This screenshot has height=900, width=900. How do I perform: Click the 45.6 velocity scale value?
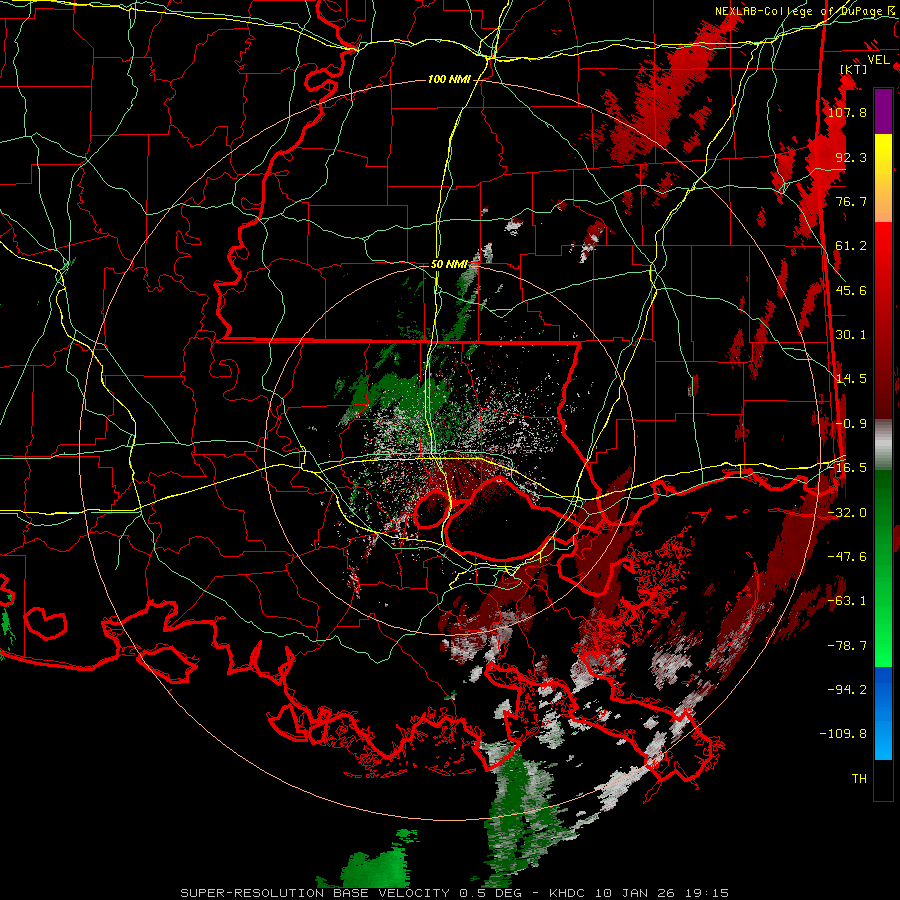[x=851, y=290]
